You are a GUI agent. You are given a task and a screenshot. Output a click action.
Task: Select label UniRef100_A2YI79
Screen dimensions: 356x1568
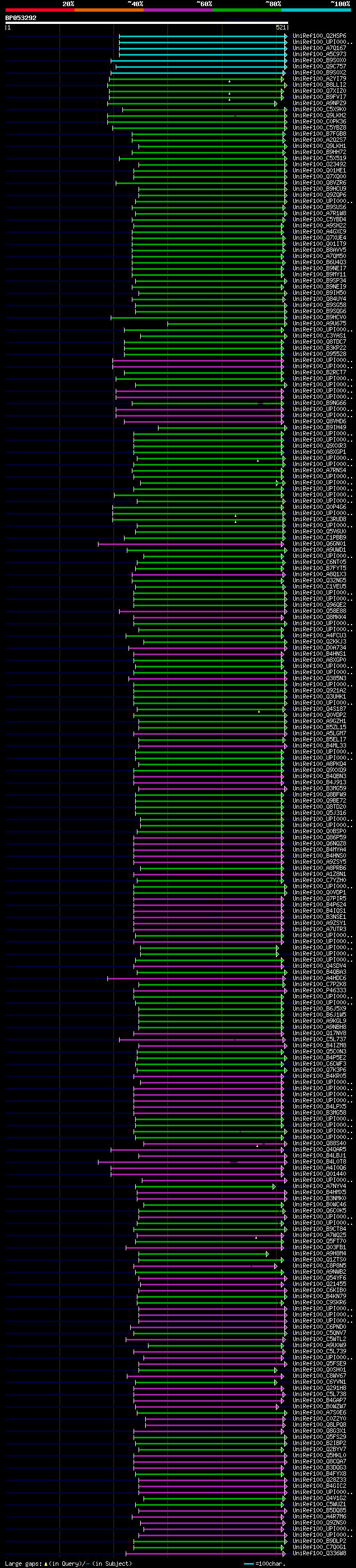click(x=319, y=78)
